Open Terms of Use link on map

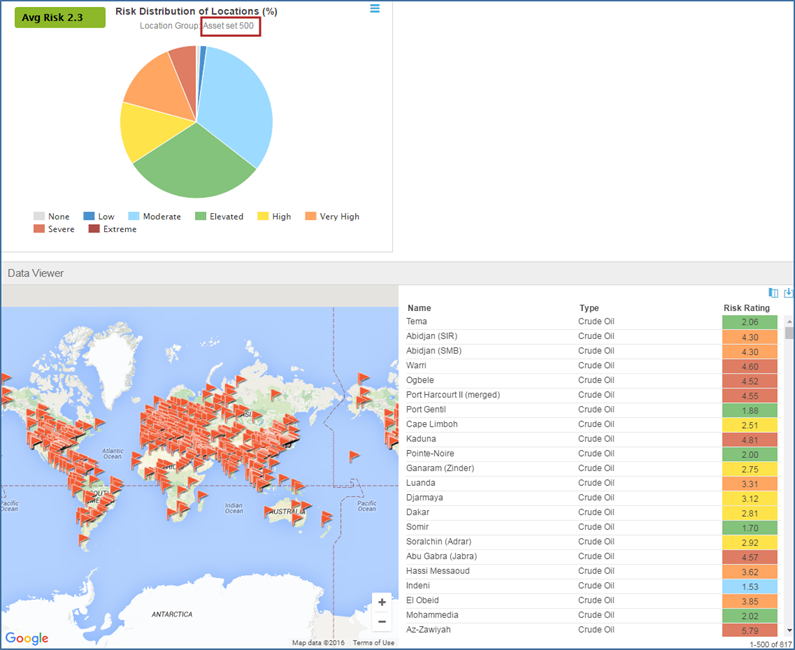(x=373, y=643)
